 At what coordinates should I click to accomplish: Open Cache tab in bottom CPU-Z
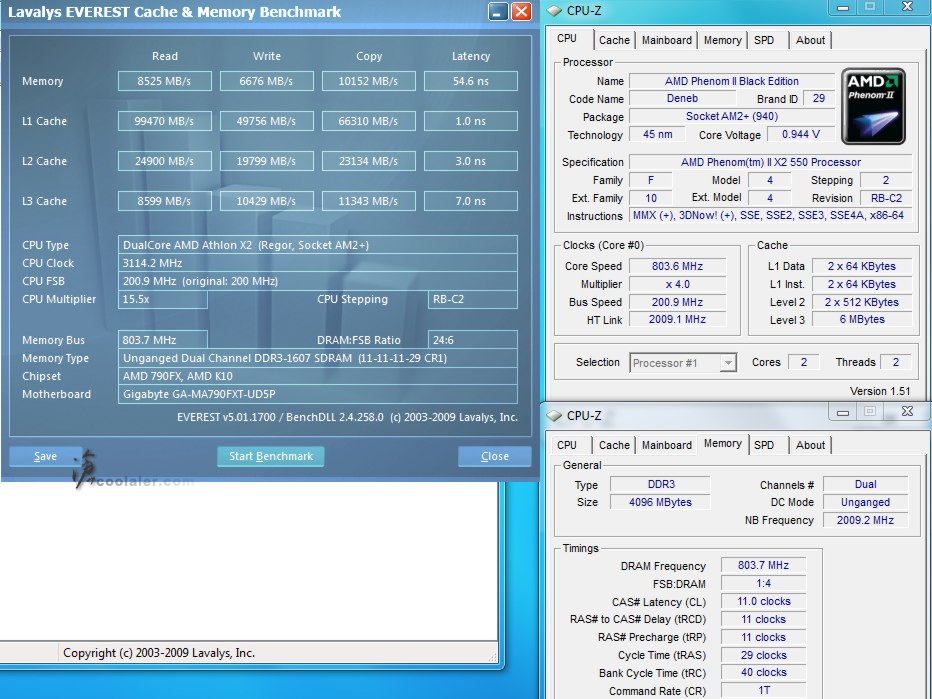pyautogui.click(x=614, y=445)
